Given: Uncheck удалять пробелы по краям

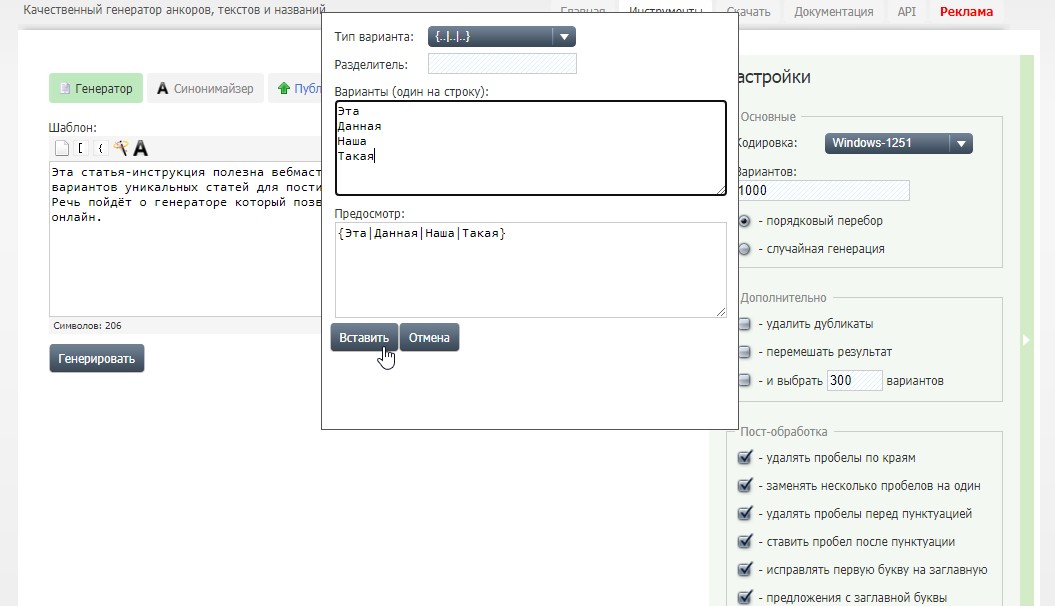Looking at the screenshot, I should pos(744,458).
